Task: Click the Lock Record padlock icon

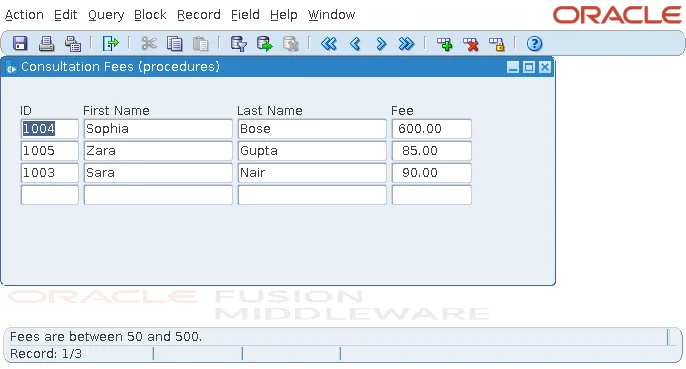Action: [x=497, y=44]
